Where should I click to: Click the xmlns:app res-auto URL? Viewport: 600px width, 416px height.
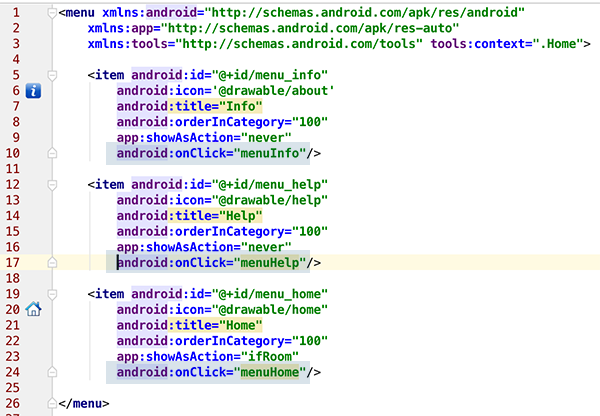310,28
